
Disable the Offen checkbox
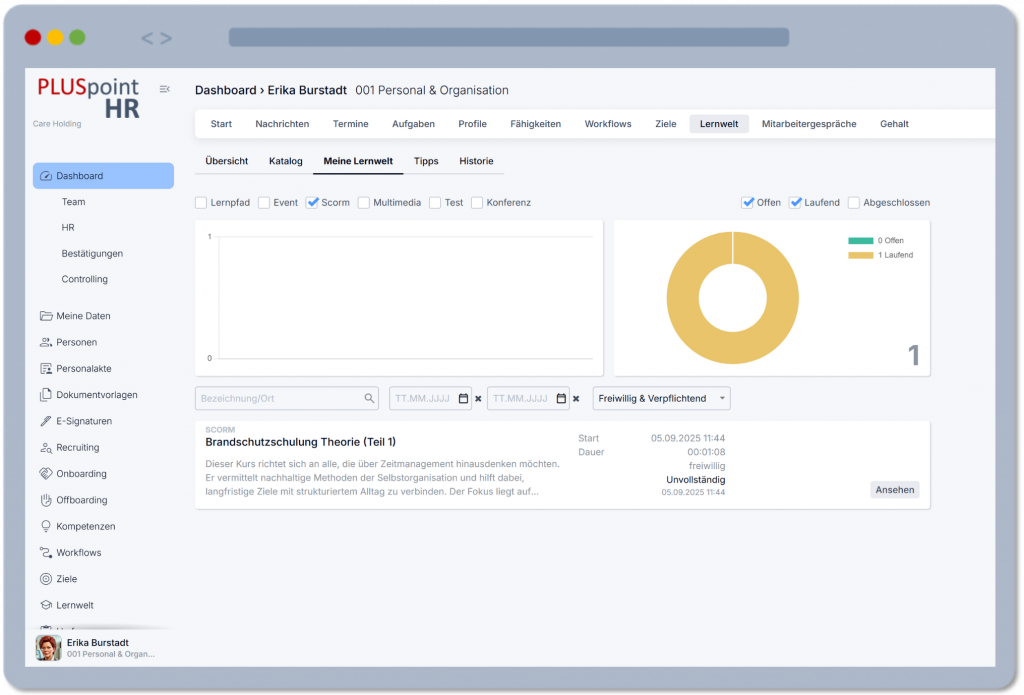tap(749, 202)
